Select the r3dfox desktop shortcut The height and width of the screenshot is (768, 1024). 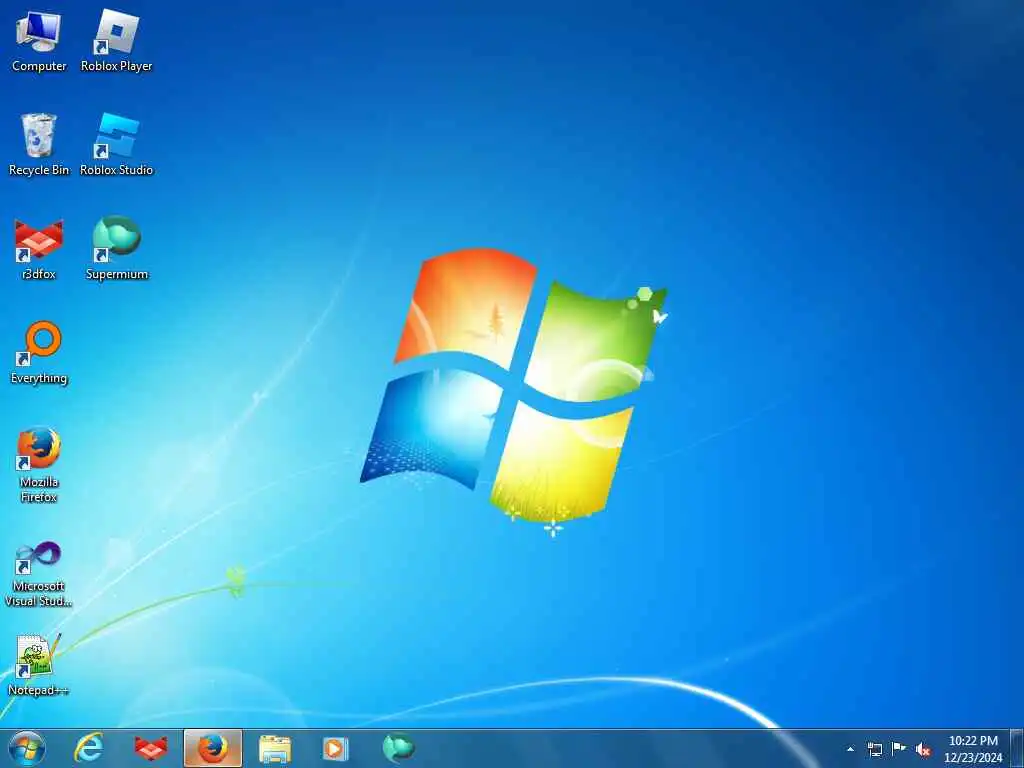(x=39, y=249)
